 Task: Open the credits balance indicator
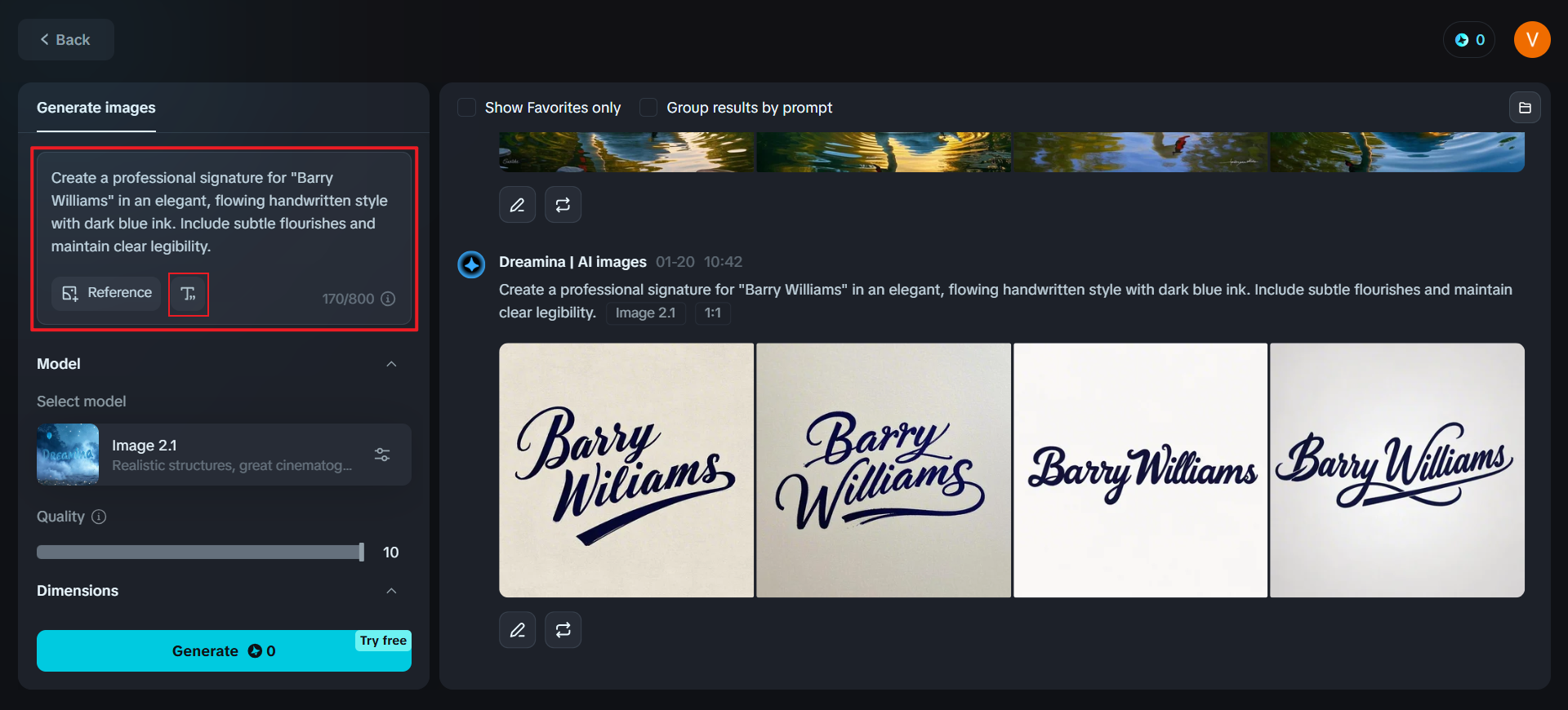coord(1469,40)
